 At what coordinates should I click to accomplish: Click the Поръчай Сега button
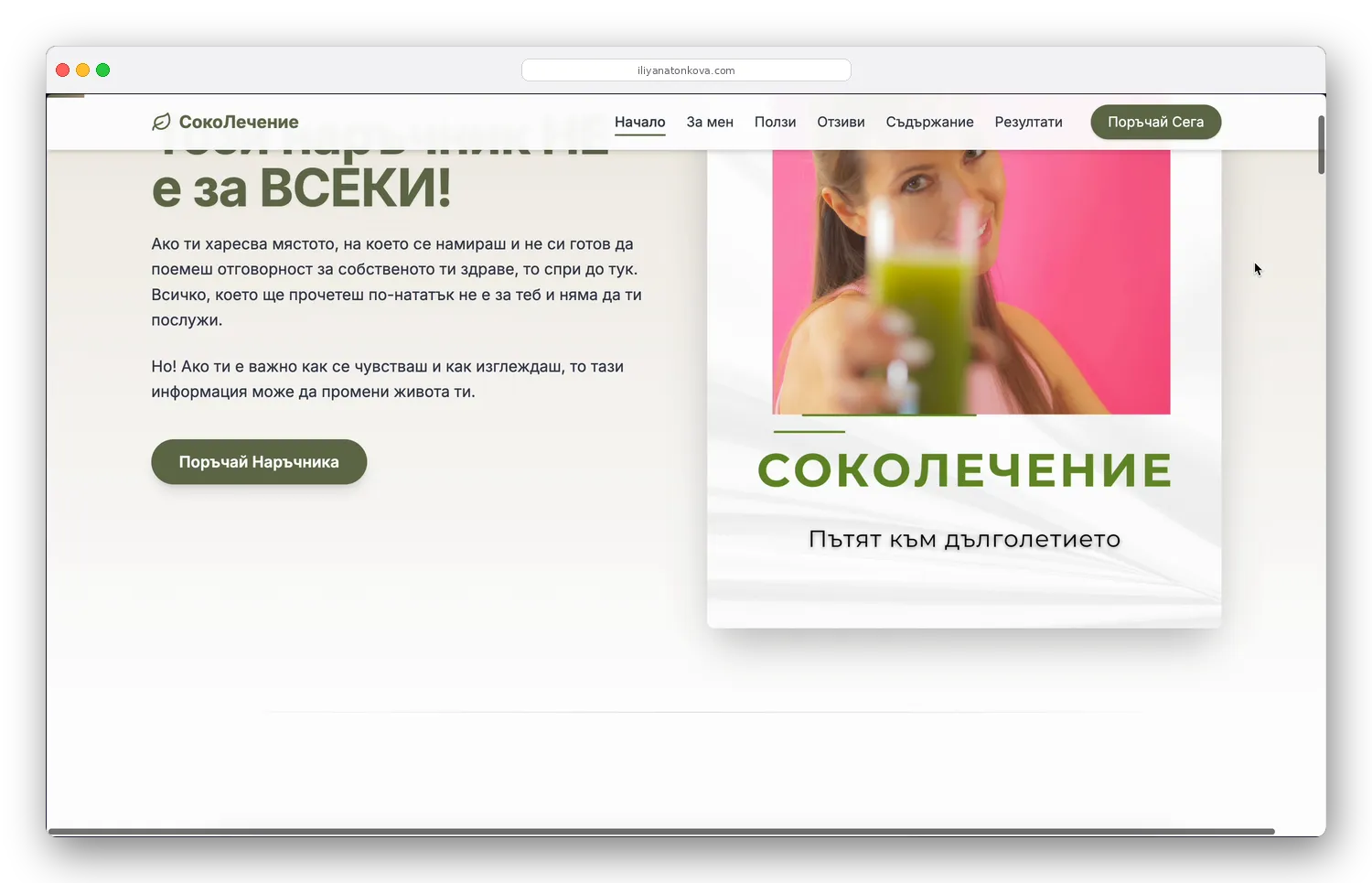coord(1155,122)
